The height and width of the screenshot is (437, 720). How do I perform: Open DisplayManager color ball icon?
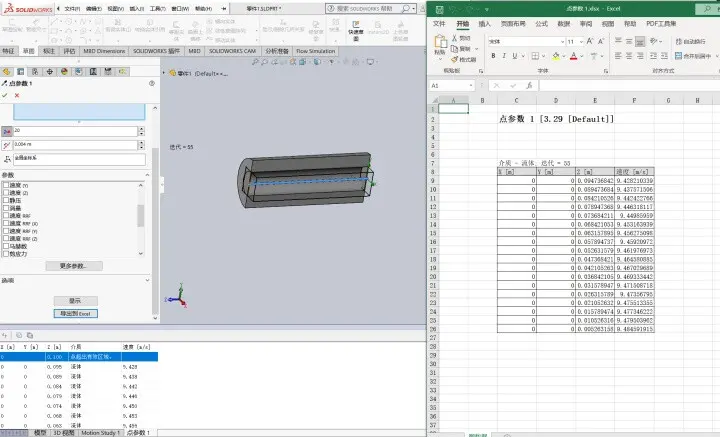(x=64, y=72)
